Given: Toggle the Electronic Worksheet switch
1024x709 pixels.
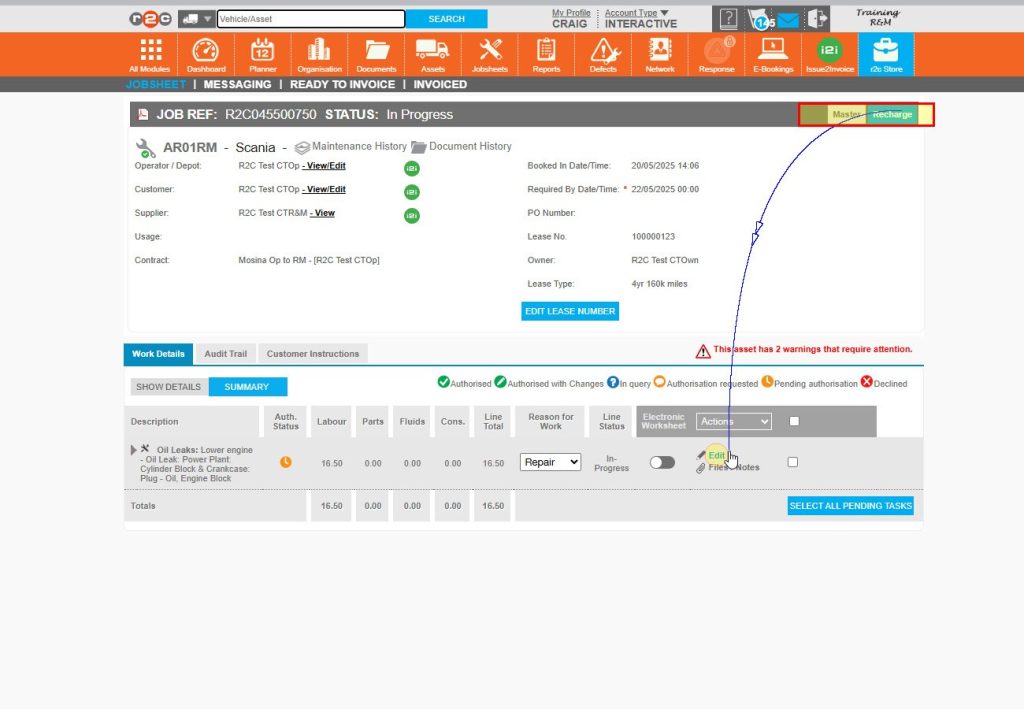Looking at the screenshot, I should [x=662, y=462].
